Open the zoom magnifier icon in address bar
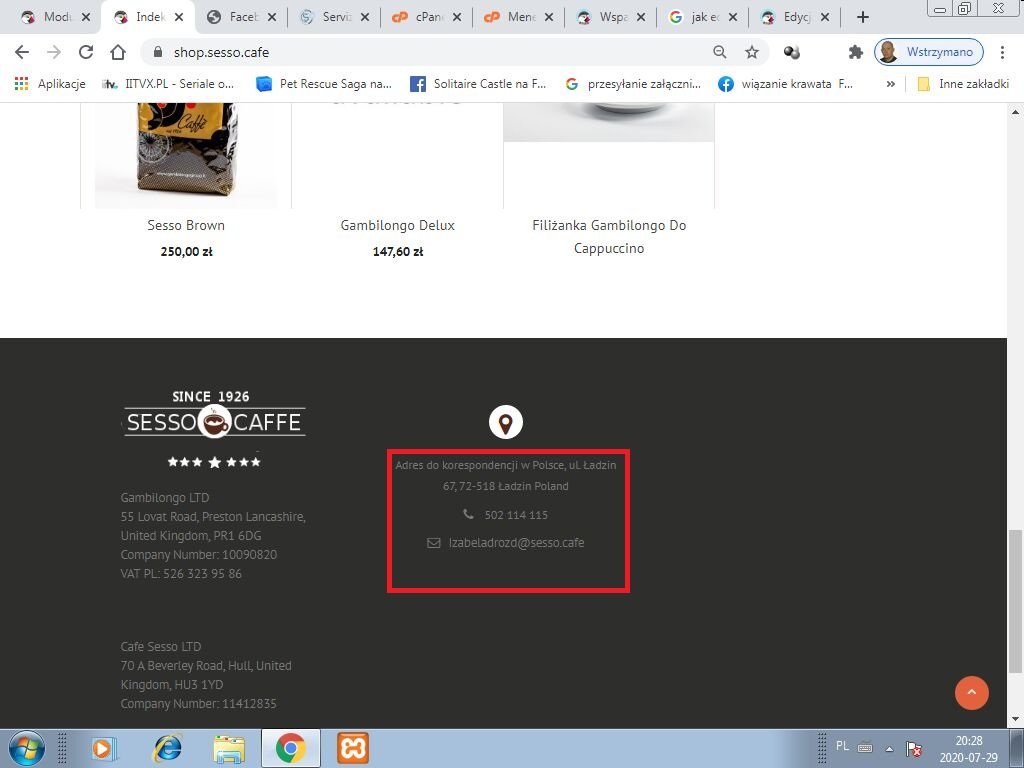The width and height of the screenshot is (1024, 768). coord(720,52)
